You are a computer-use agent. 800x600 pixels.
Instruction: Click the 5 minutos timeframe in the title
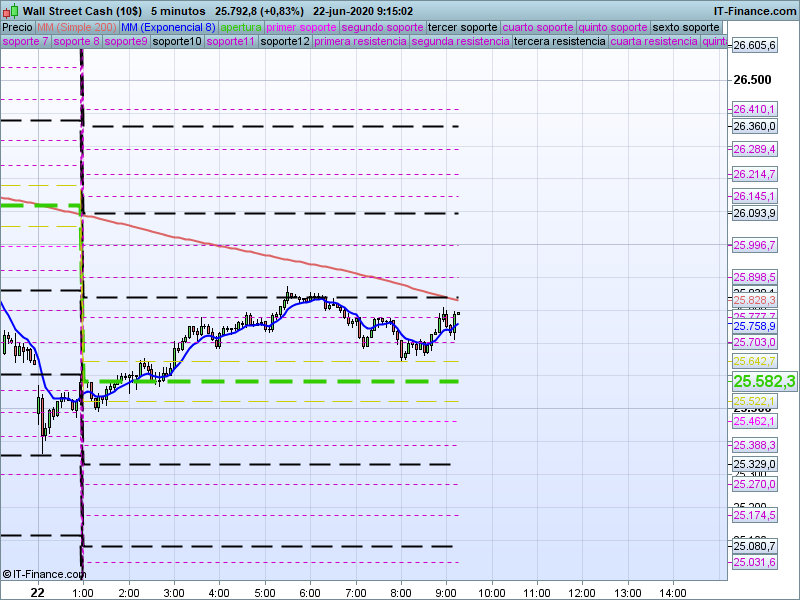(178, 11)
